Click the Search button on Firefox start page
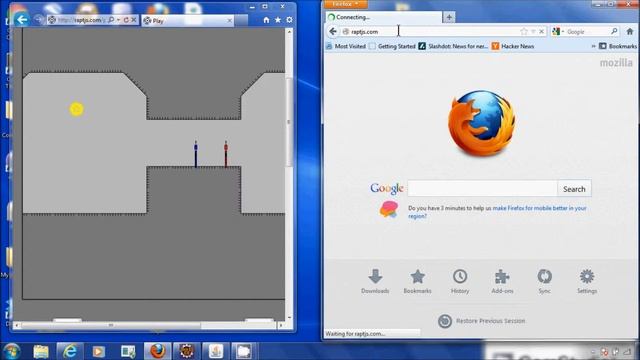Image resolution: width=640 pixels, height=360 pixels. coord(574,189)
